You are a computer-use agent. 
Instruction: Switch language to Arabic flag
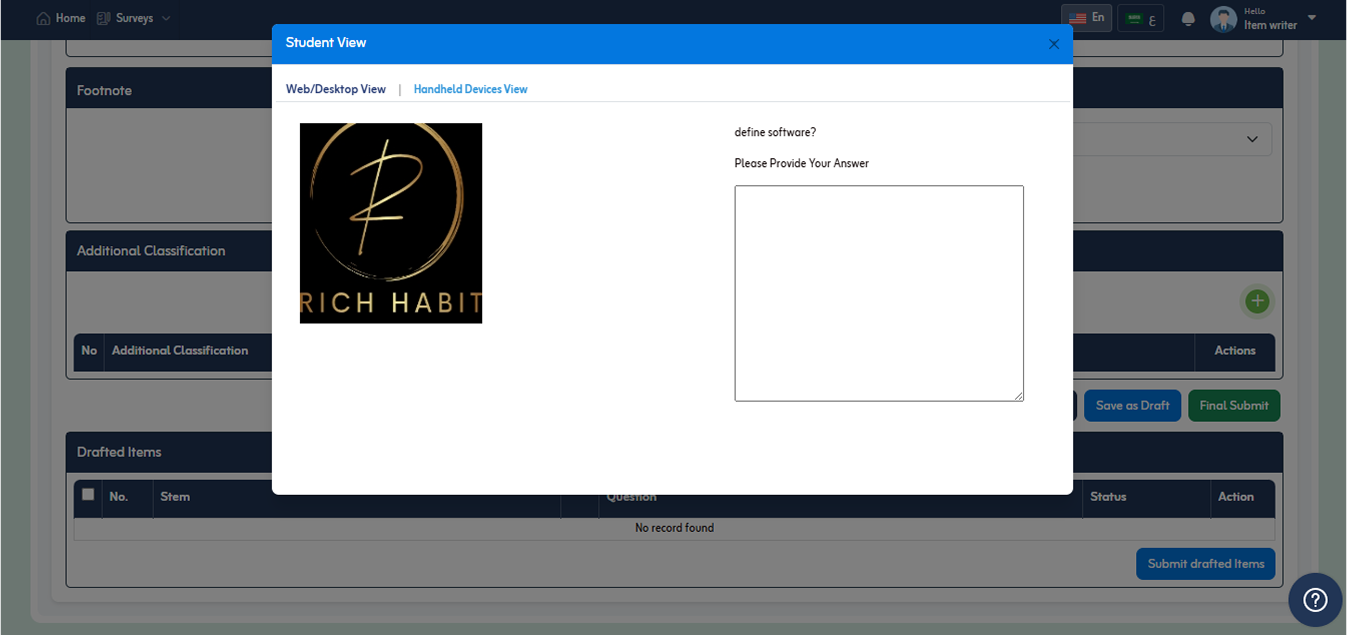point(1141,18)
